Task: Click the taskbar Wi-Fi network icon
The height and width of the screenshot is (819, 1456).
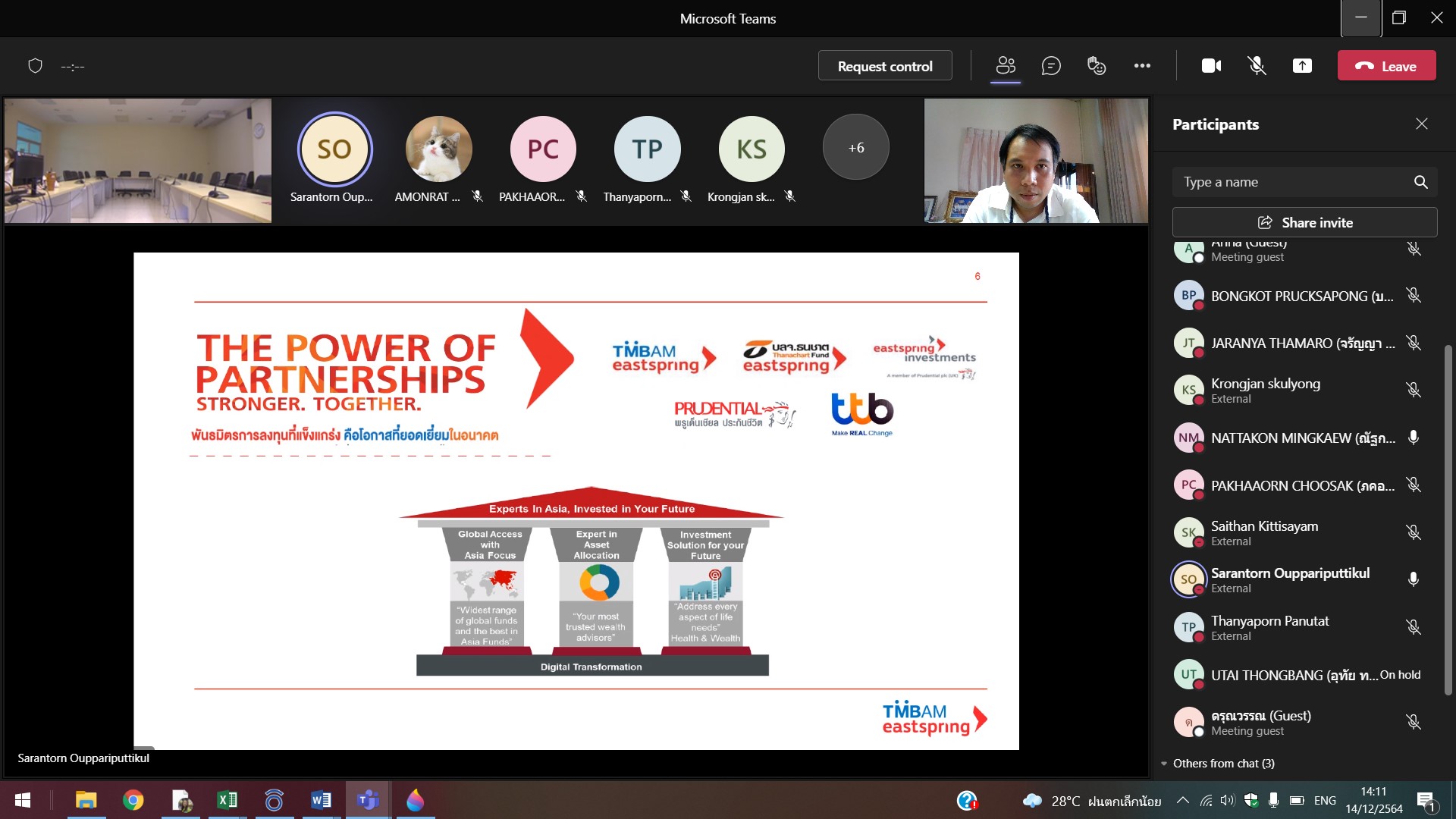Action: (x=1206, y=800)
